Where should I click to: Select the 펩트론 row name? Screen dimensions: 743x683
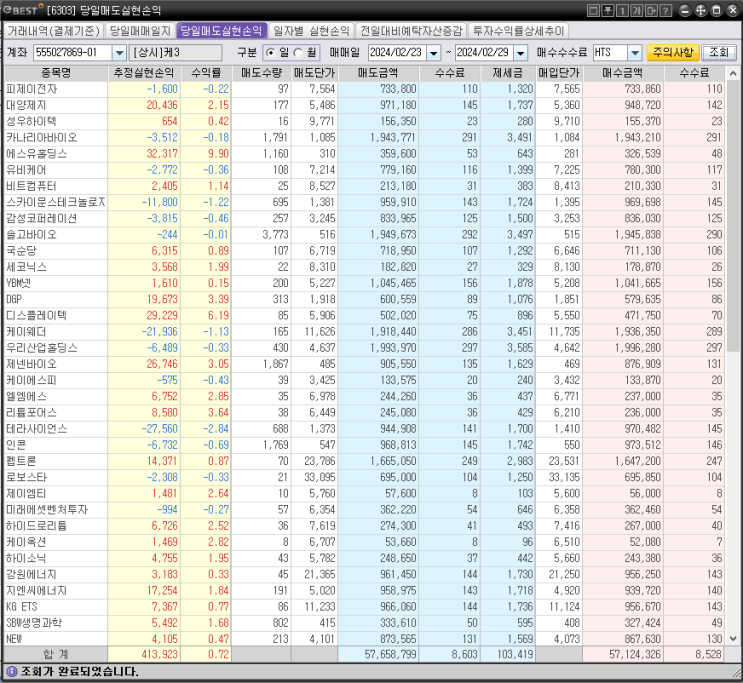(x=21, y=461)
